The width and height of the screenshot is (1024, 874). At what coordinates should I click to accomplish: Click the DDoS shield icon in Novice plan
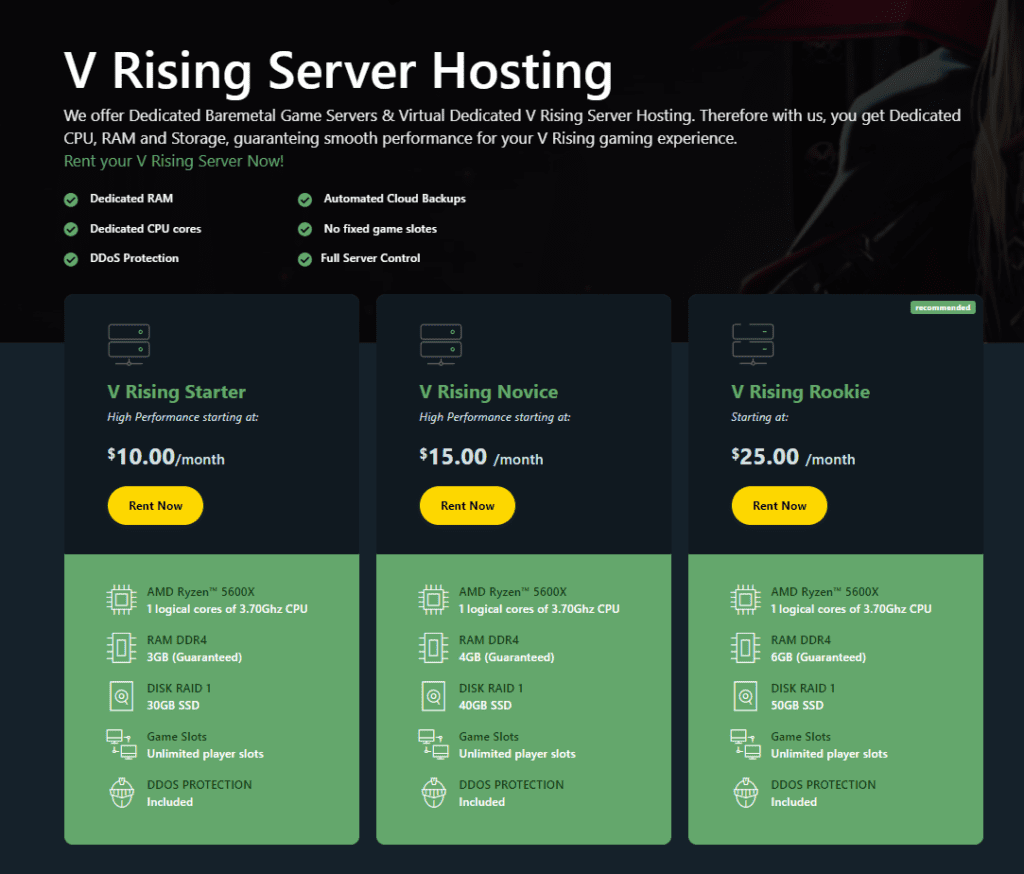coord(433,793)
